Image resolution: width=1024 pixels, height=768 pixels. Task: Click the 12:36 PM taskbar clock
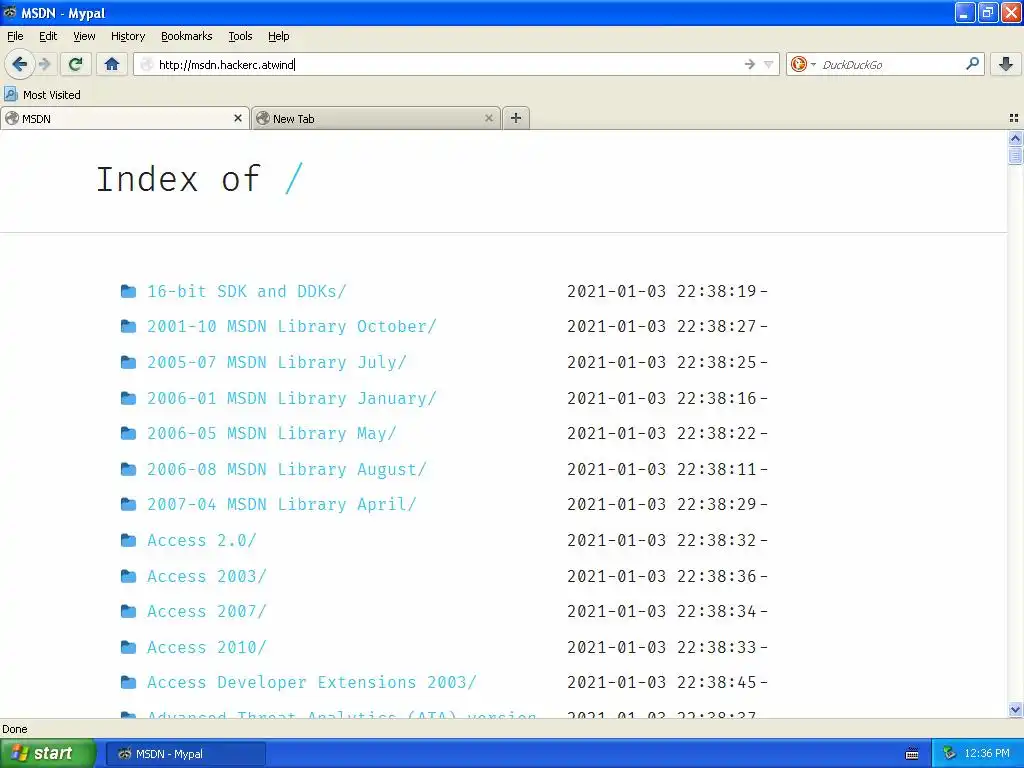pos(987,754)
